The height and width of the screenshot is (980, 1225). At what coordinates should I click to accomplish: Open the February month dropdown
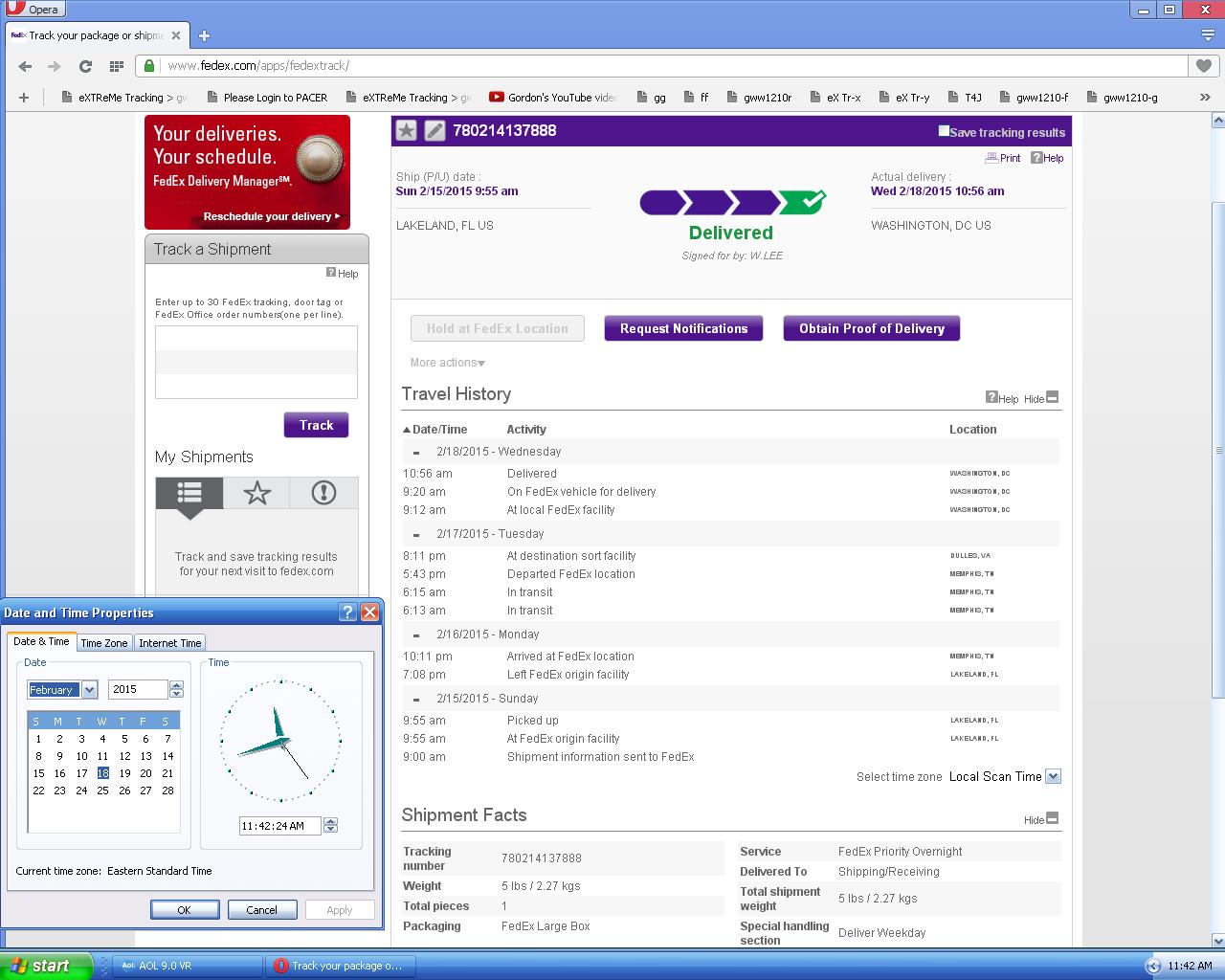click(x=90, y=689)
